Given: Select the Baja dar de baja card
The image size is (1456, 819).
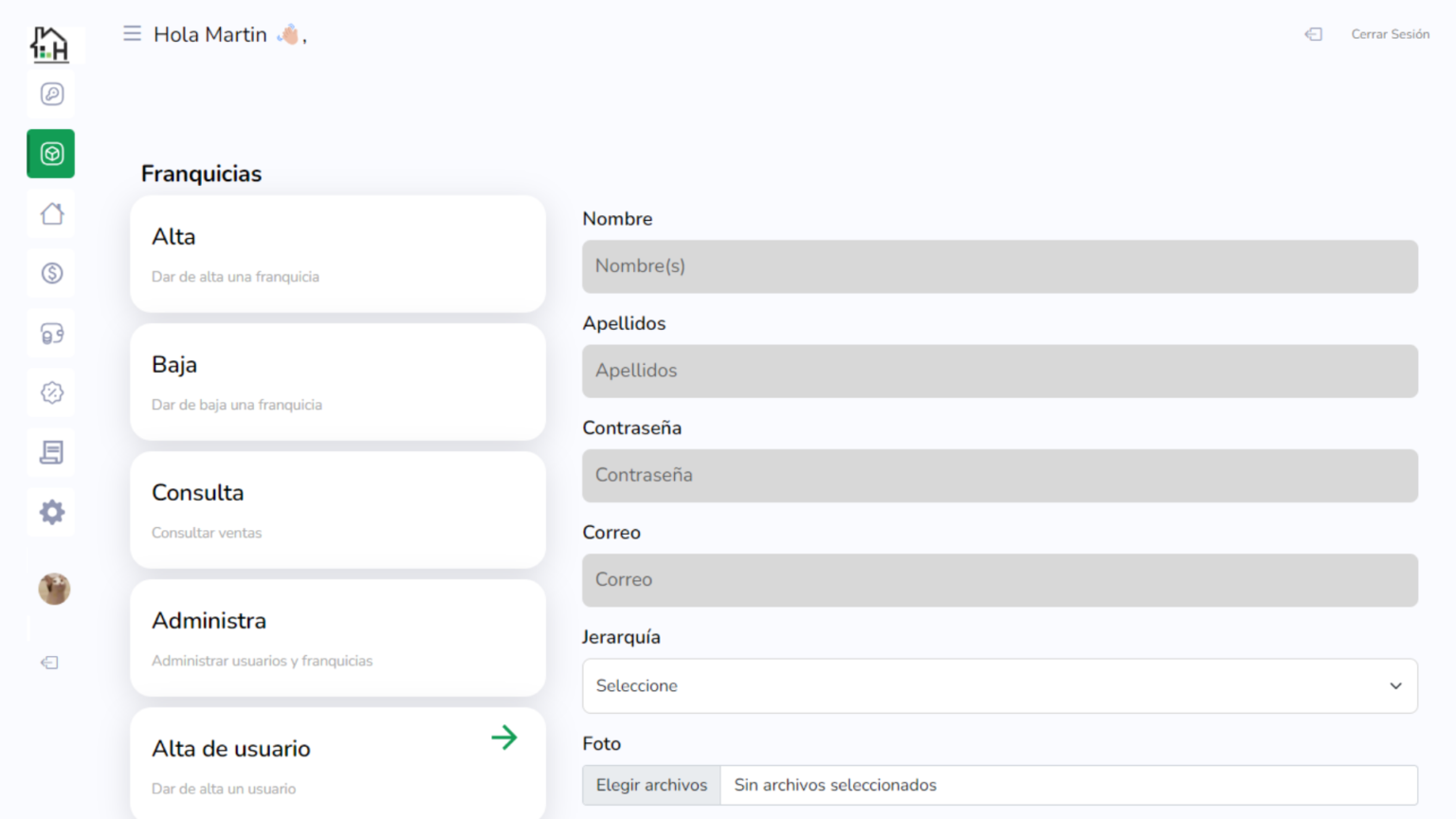Looking at the screenshot, I should (x=337, y=381).
